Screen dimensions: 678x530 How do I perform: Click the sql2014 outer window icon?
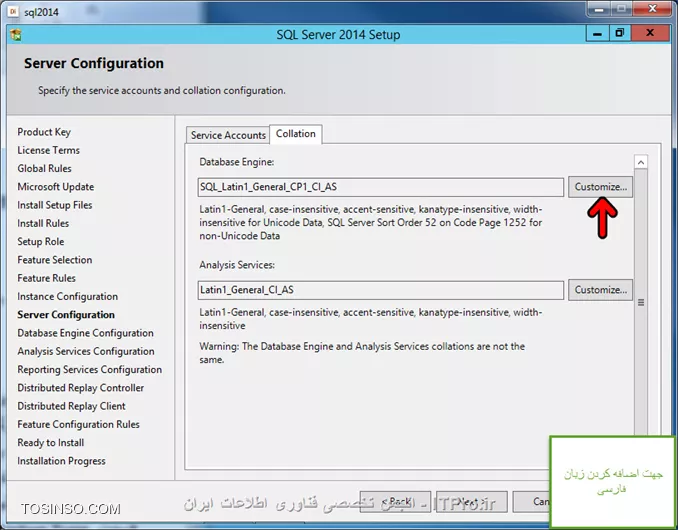[13, 11]
